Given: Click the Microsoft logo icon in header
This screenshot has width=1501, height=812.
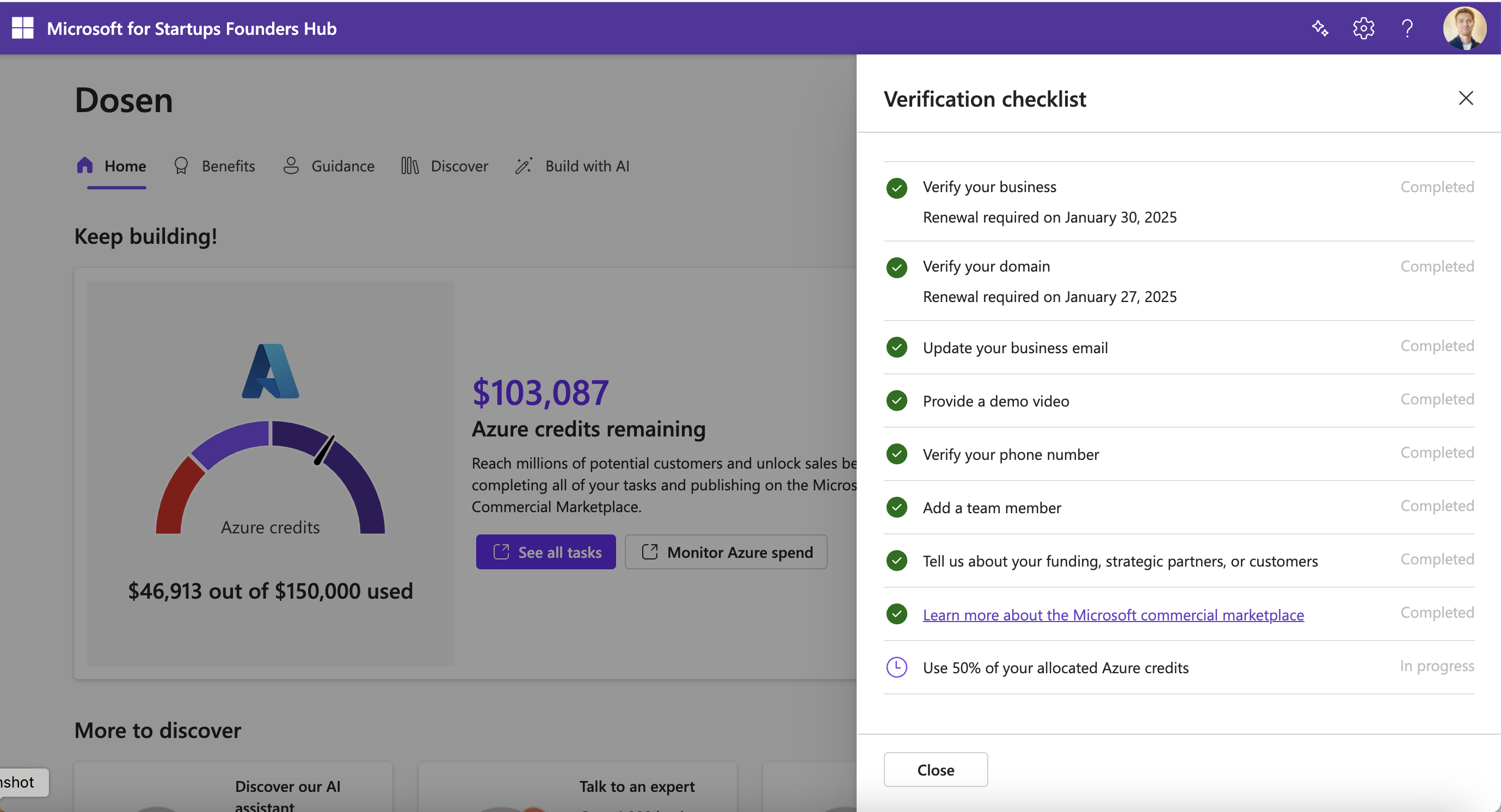Looking at the screenshot, I should [22, 28].
